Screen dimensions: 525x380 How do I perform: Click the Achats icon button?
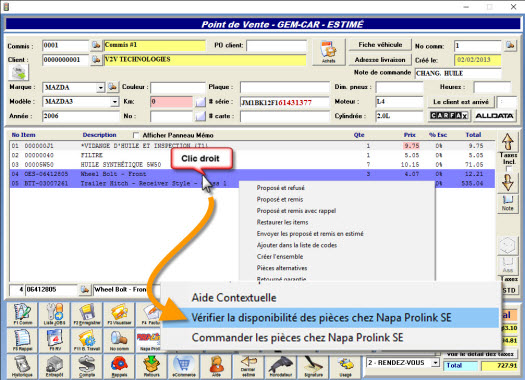tap(328, 52)
